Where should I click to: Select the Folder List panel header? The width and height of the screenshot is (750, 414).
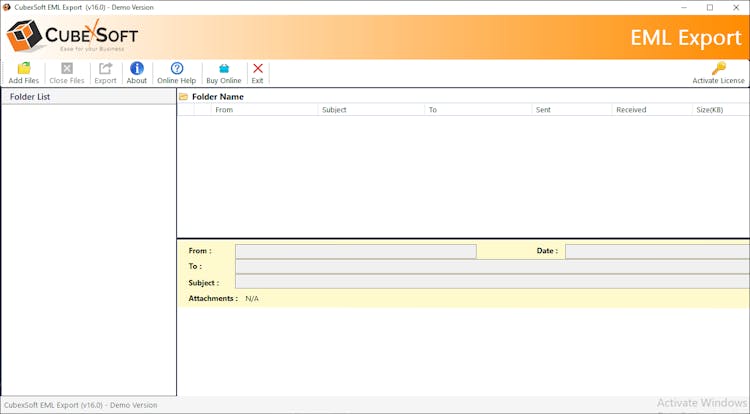coord(88,97)
